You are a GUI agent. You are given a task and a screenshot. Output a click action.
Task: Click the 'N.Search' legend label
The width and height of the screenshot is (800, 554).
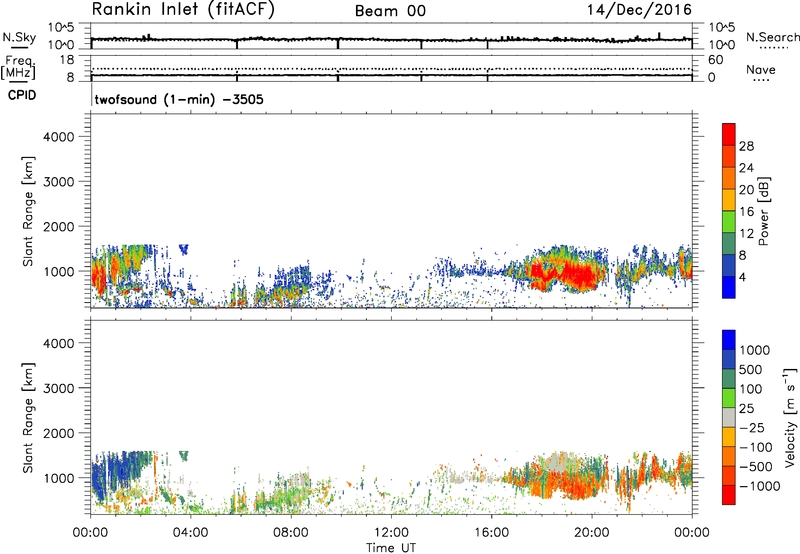point(772,37)
